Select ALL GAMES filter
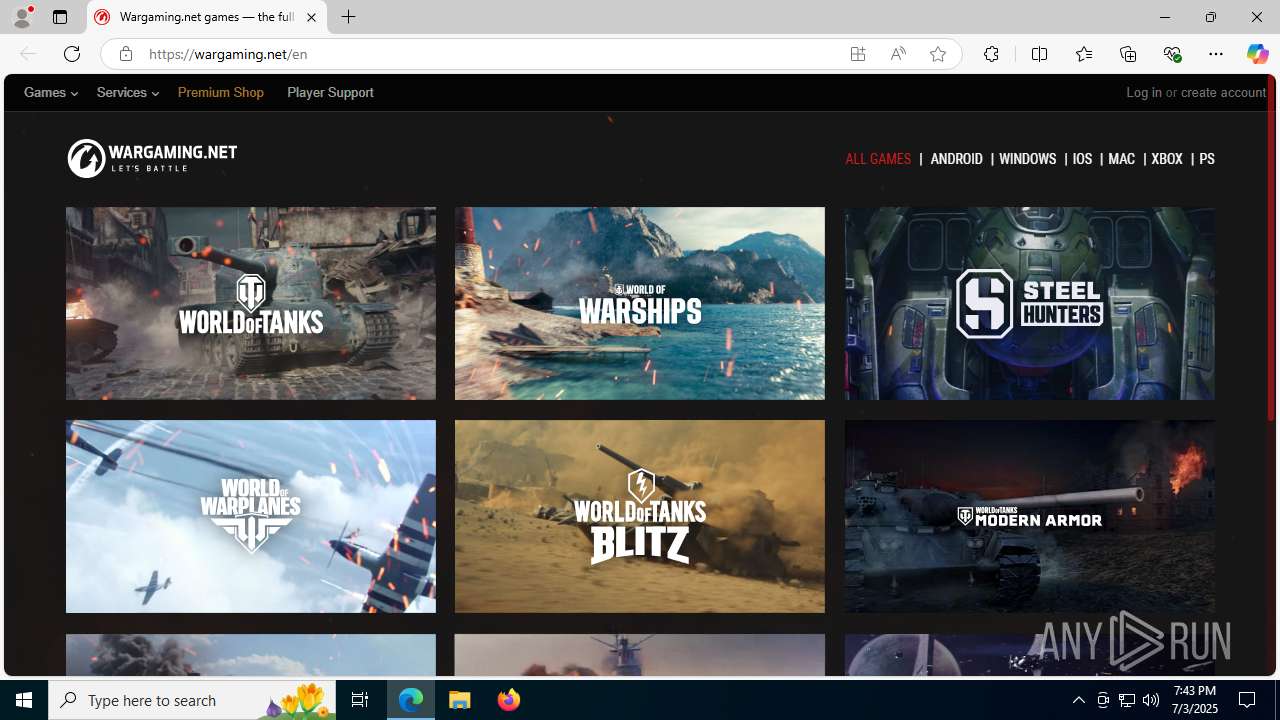The image size is (1280, 720). pos(878,159)
